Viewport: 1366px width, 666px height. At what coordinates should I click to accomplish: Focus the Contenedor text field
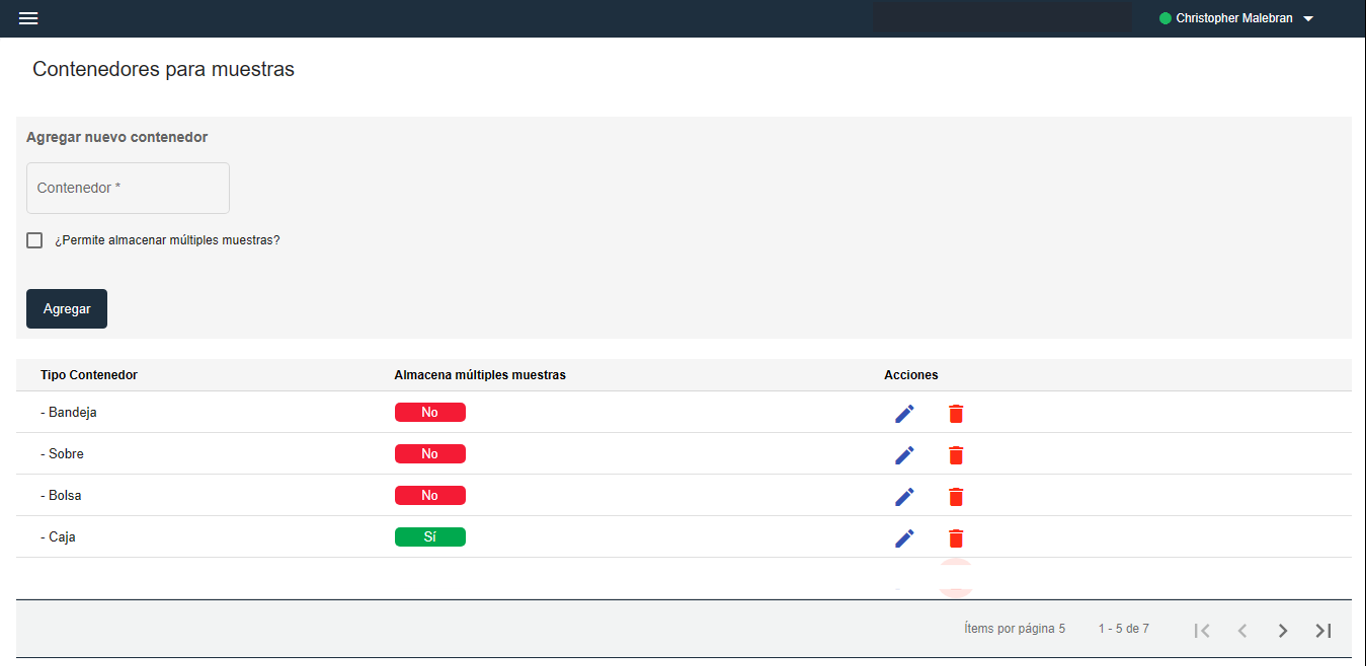[x=128, y=188]
